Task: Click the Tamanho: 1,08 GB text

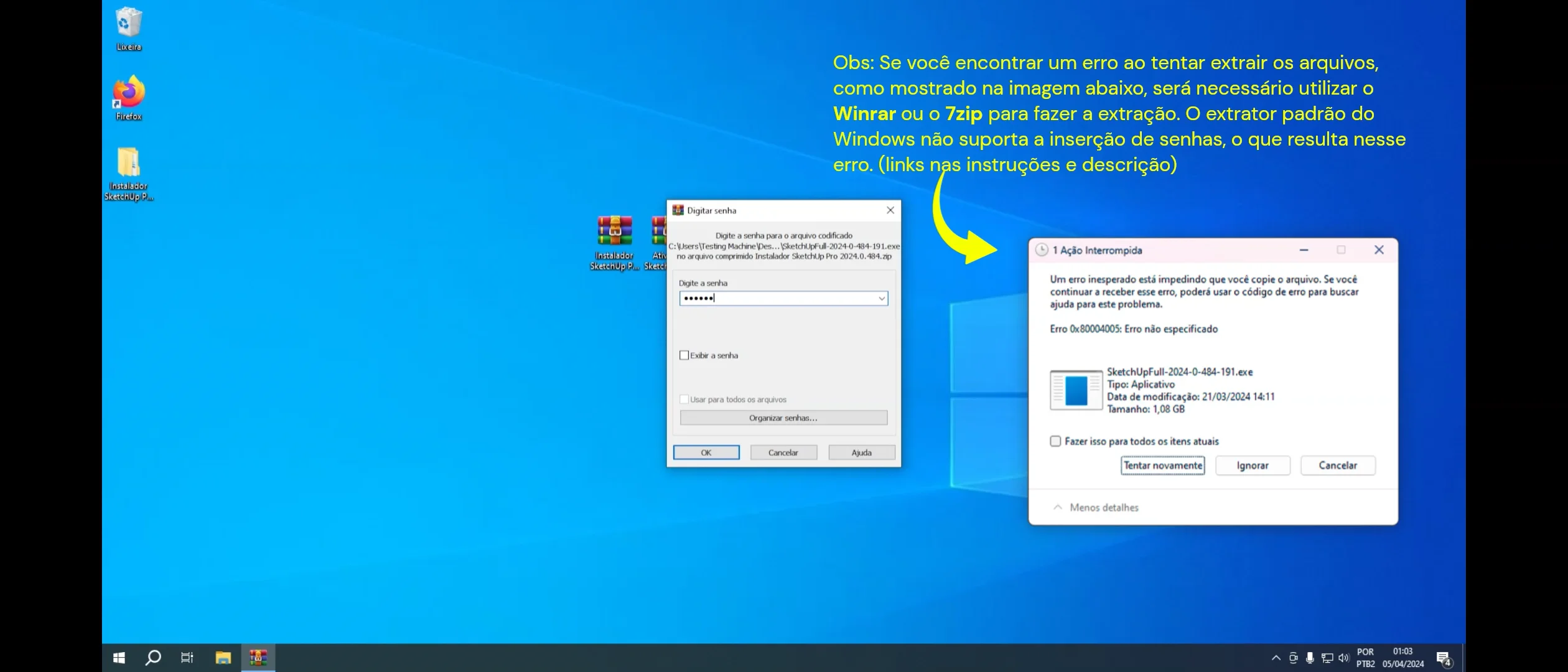Action: pyautogui.click(x=1146, y=409)
